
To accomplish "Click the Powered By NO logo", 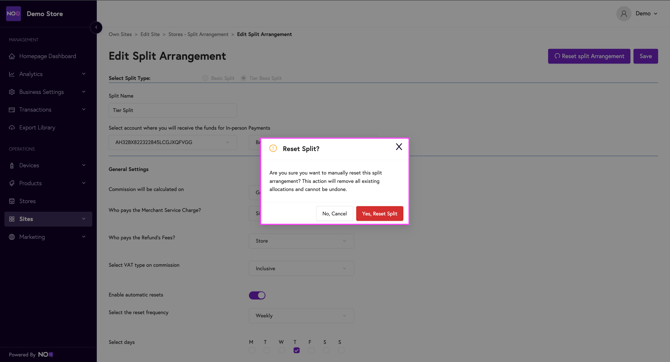I will coord(45,354).
